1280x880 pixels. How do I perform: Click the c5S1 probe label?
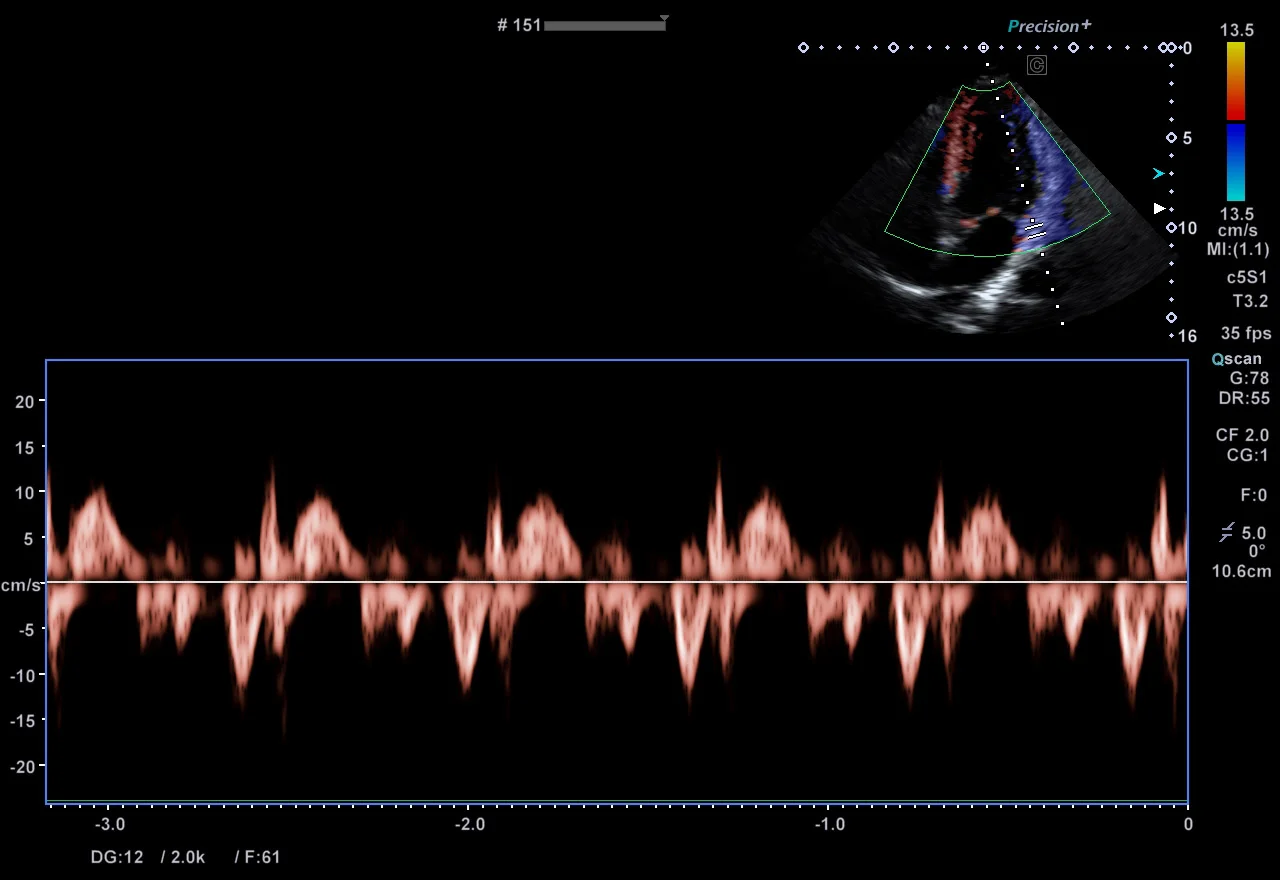pyautogui.click(x=1248, y=277)
